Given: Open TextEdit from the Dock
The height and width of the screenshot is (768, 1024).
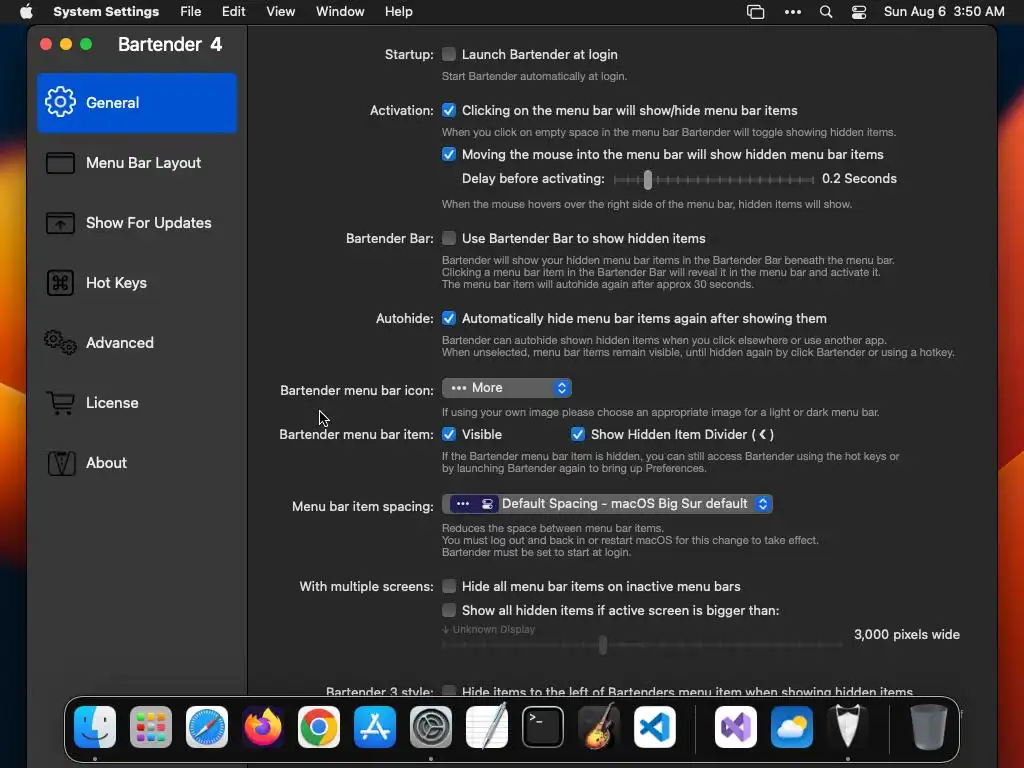Looking at the screenshot, I should point(487,726).
